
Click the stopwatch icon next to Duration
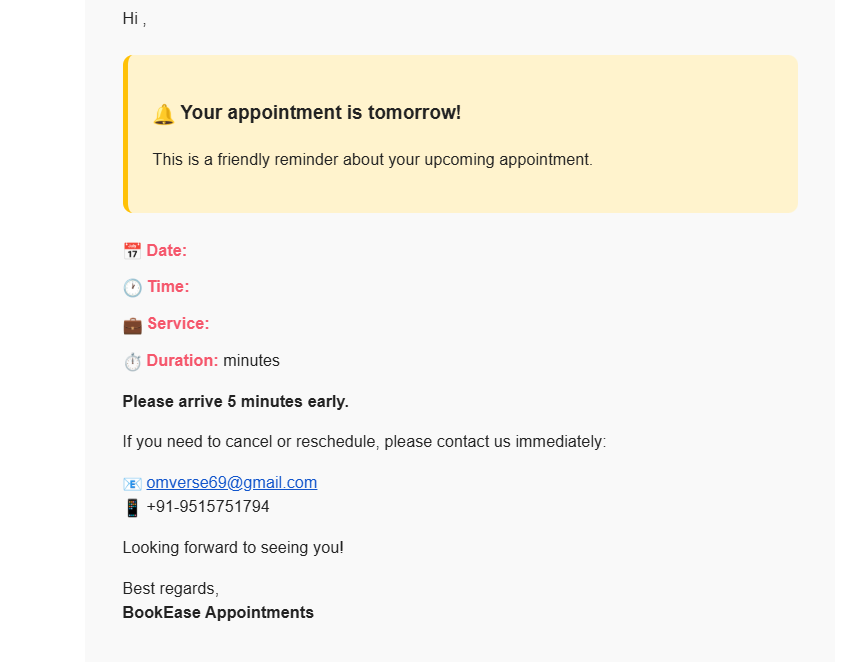[x=133, y=361]
